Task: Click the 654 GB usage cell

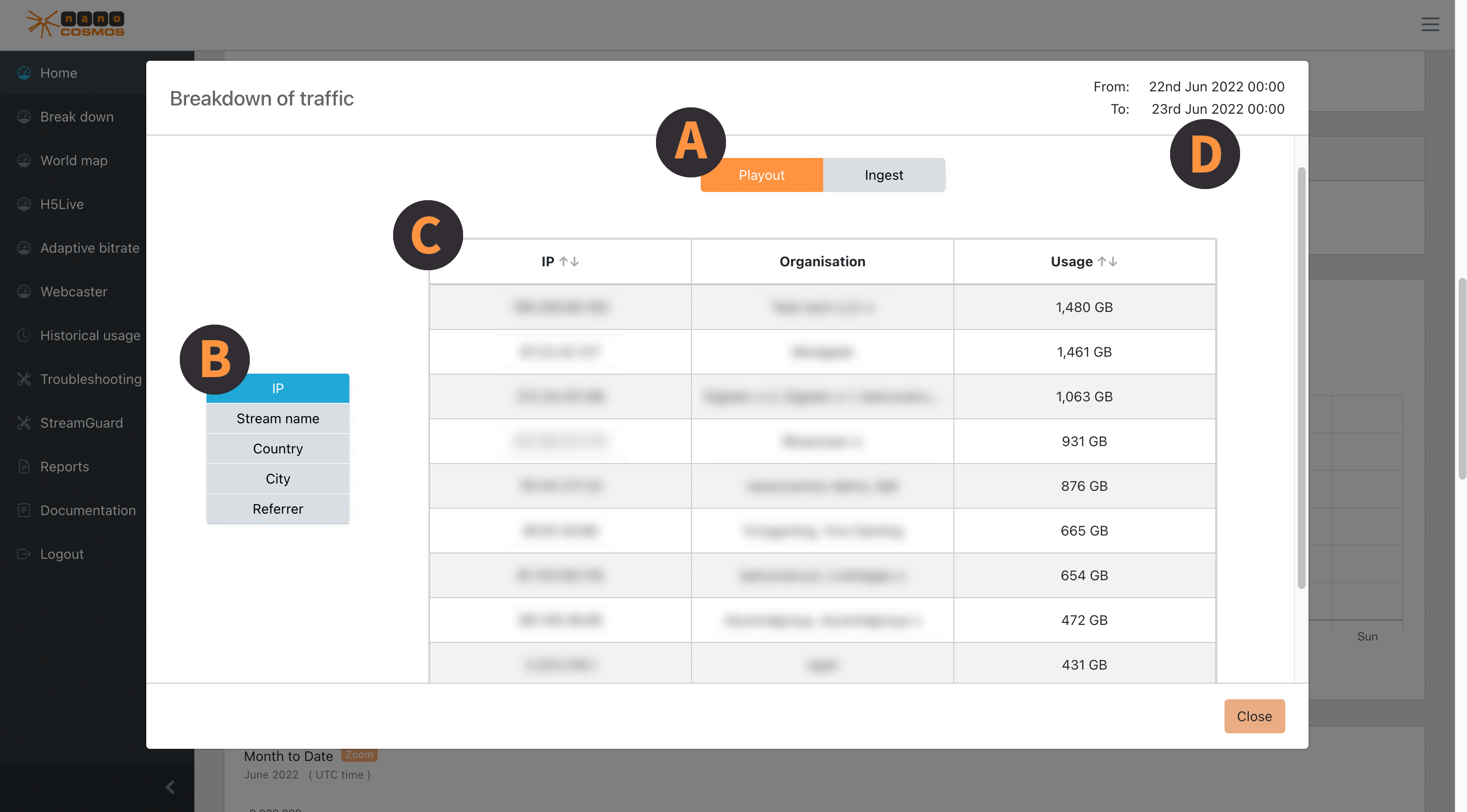Action: [1084, 576]
